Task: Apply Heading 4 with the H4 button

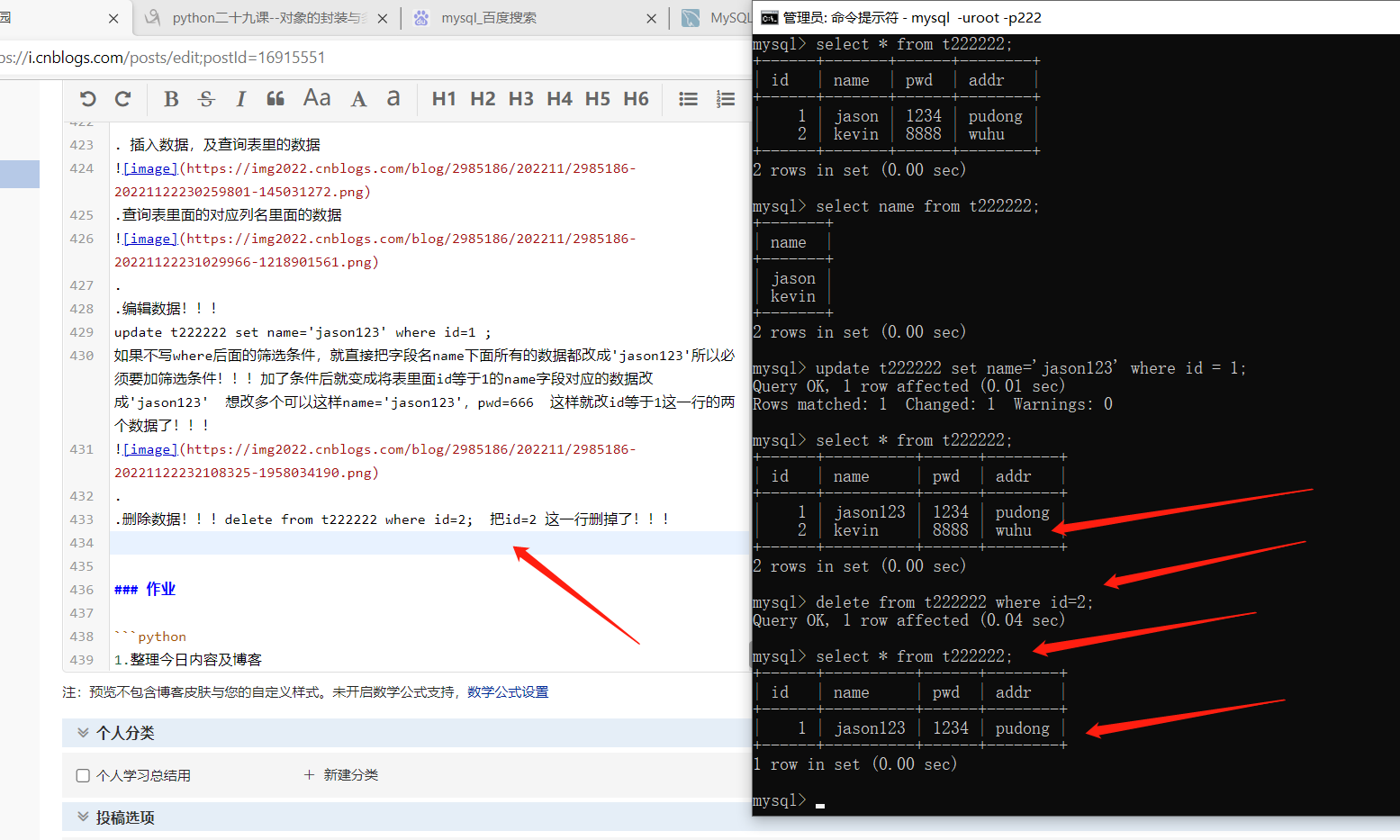Action: (x=559, y=99)
